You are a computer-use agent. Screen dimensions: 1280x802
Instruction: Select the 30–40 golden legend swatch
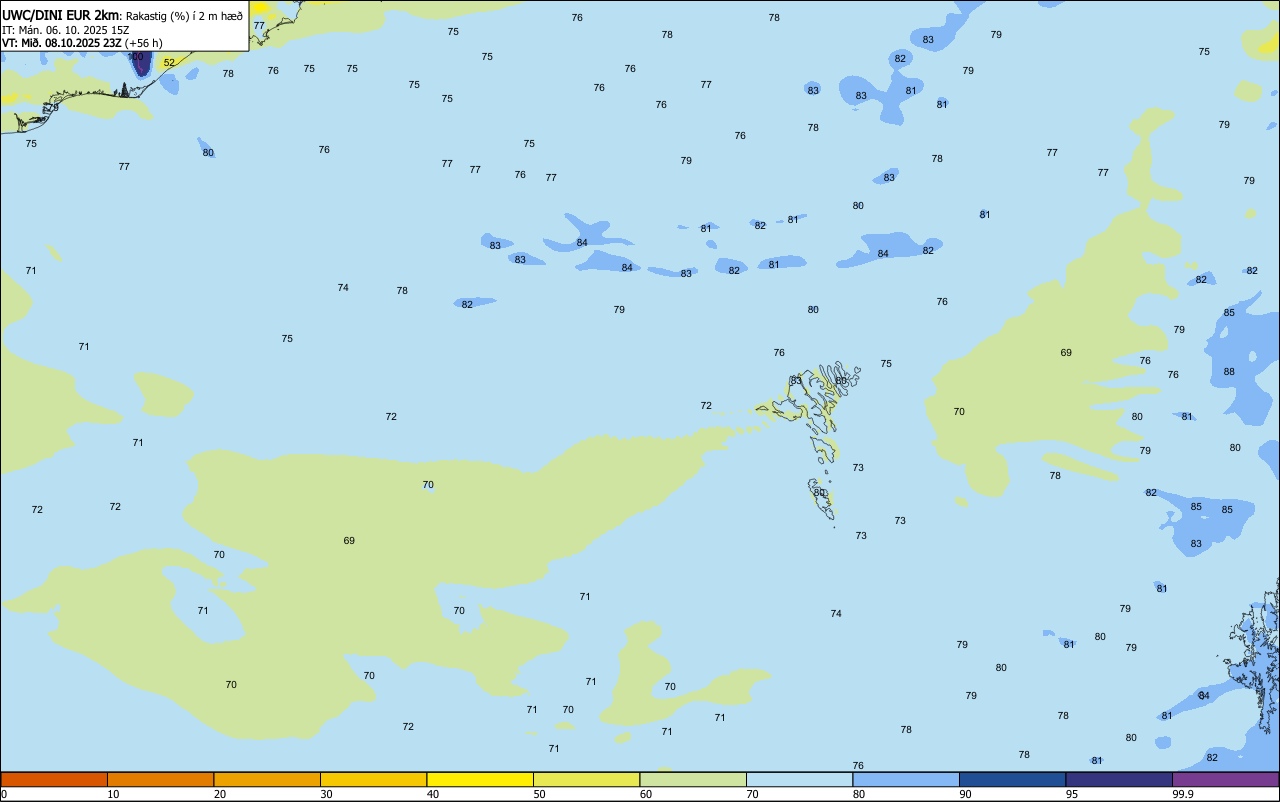point(373,779)
